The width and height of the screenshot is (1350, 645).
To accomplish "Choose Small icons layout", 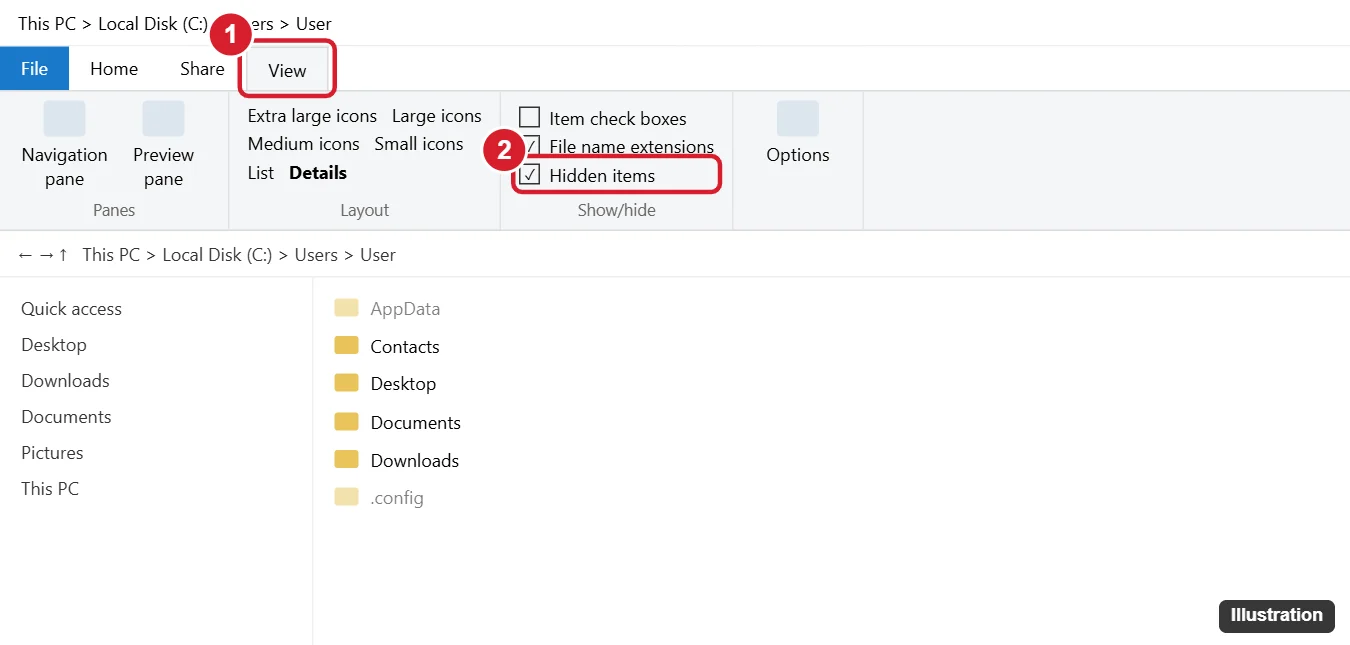I will 419,144.
